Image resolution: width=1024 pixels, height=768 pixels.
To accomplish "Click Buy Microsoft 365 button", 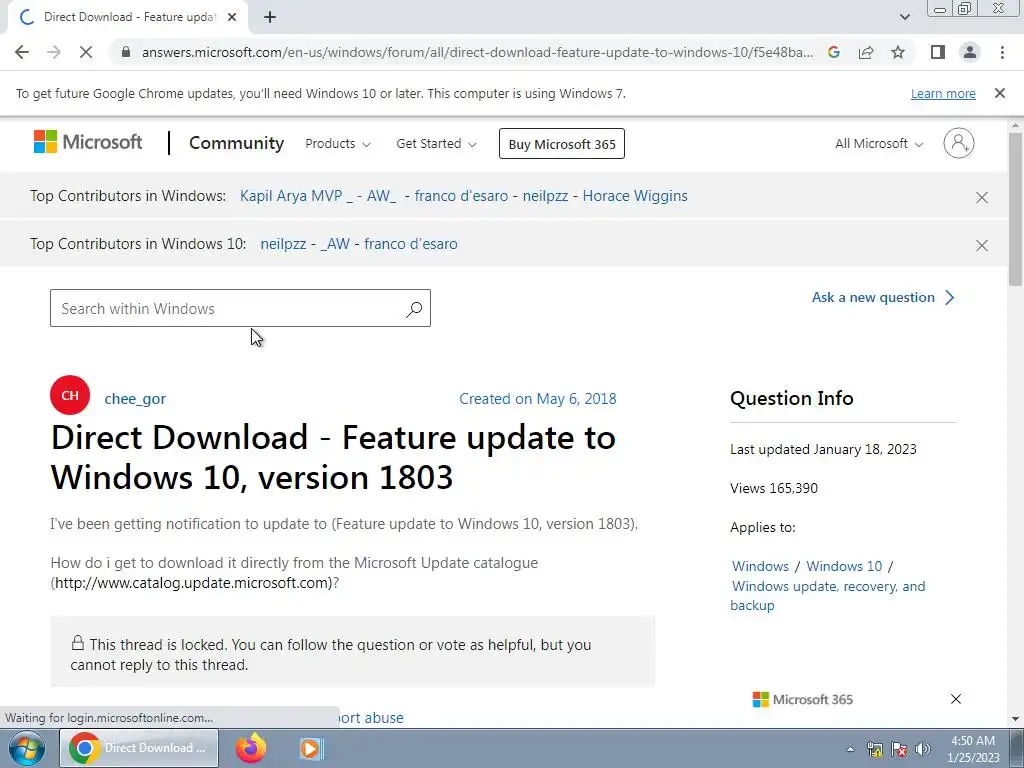I will coord(562,144).
